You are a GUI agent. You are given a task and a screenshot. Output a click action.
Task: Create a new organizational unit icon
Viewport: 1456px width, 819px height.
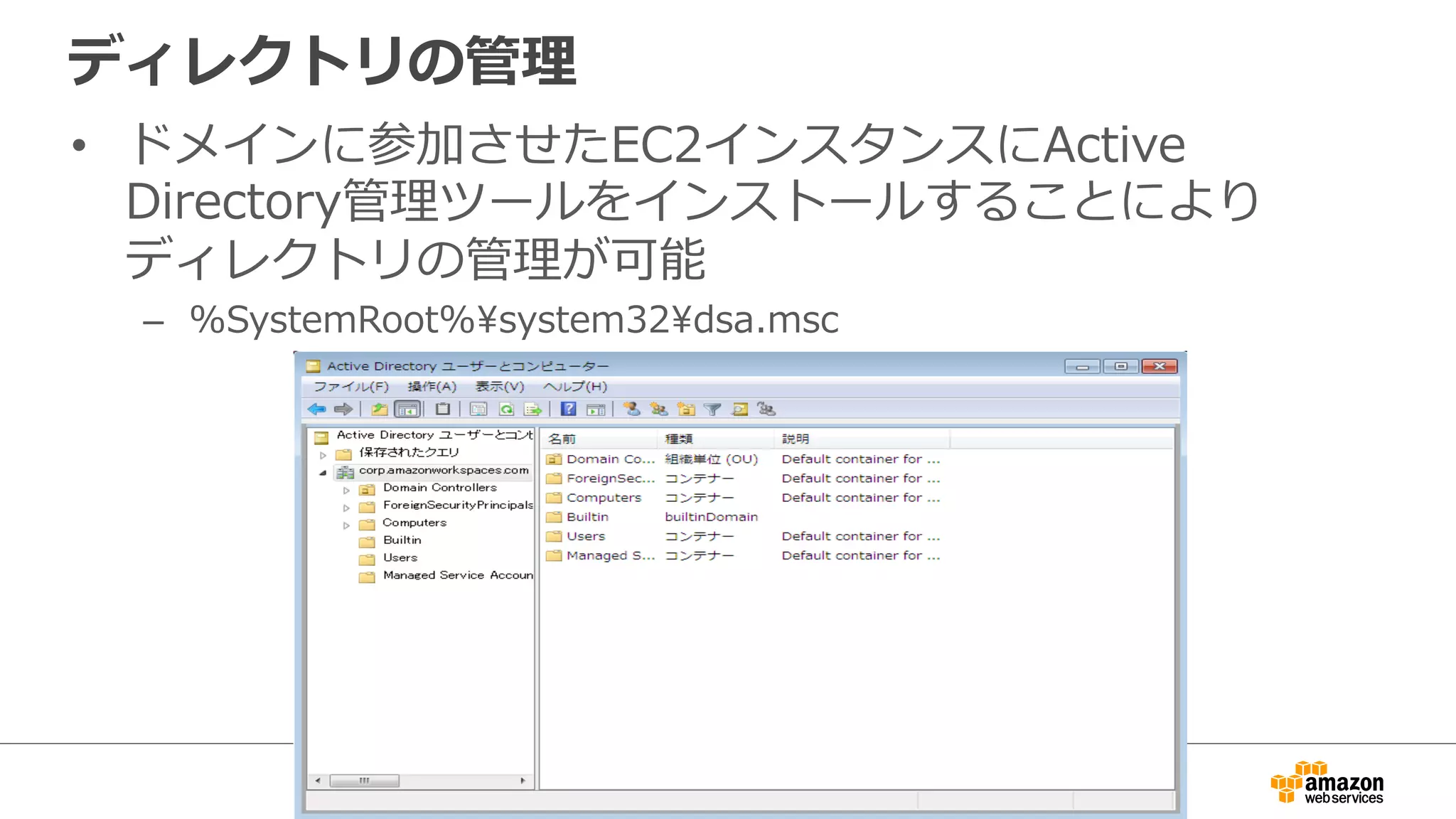click(686, 409)
